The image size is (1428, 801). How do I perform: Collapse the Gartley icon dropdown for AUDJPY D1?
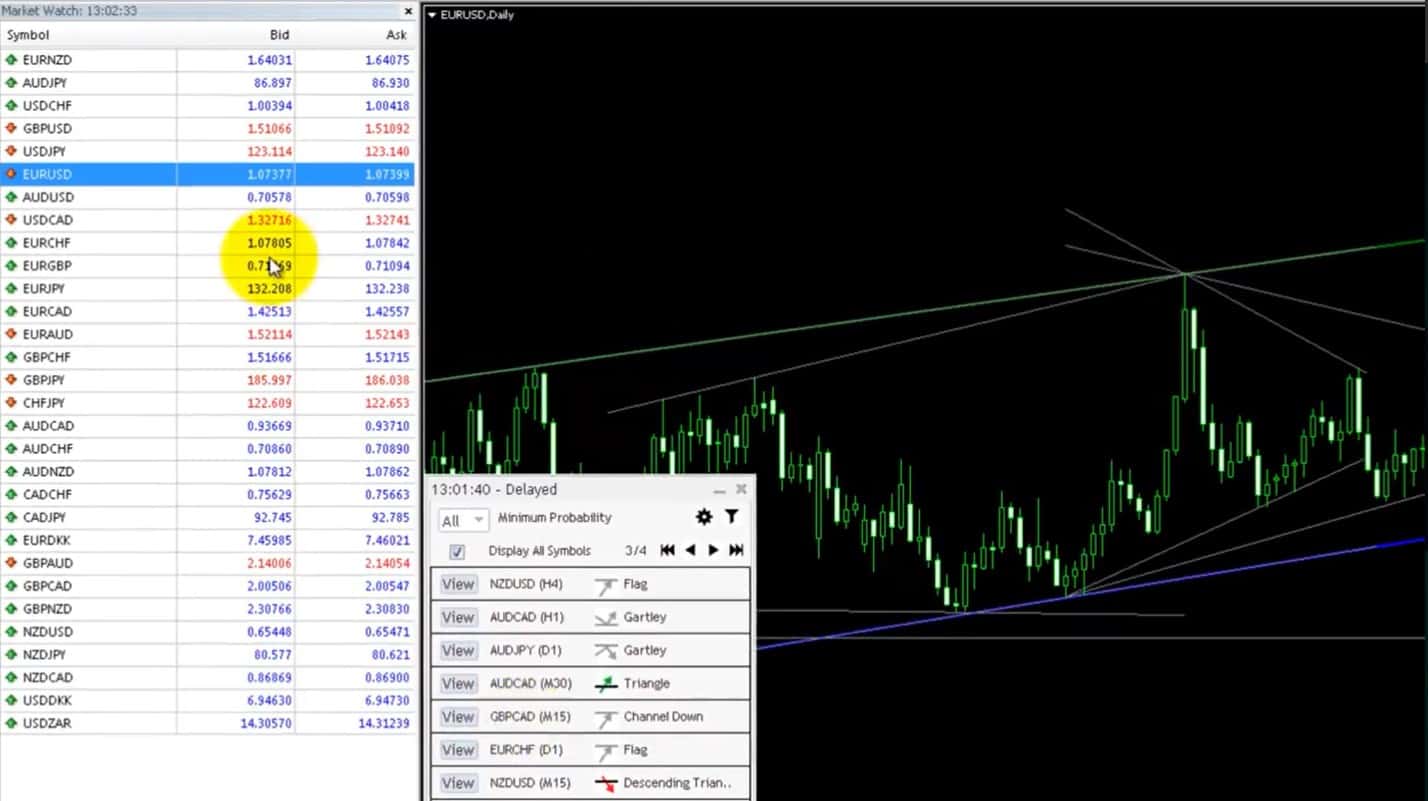click(x=606, y=650)
